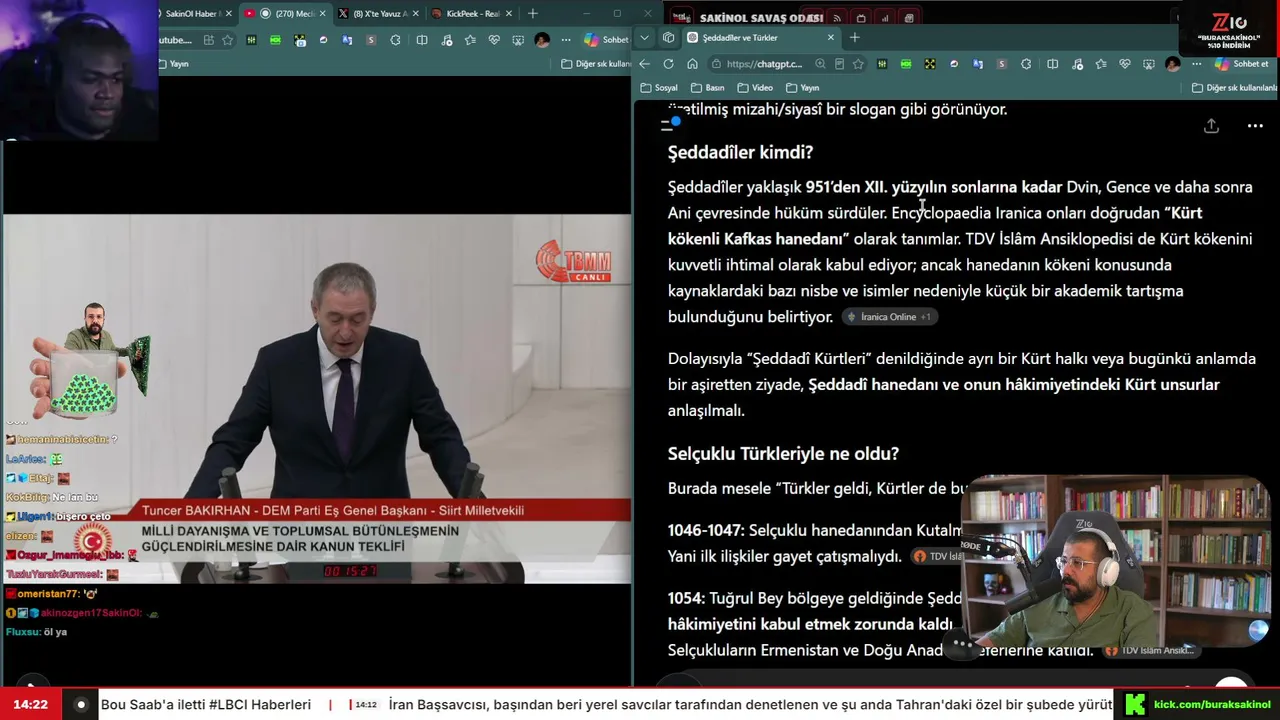The width and height of the screenshot is (1280, 720).
Task: Click the 'Selçuklu Türkleriyle ne oldu?' heading
Action: 783,454
